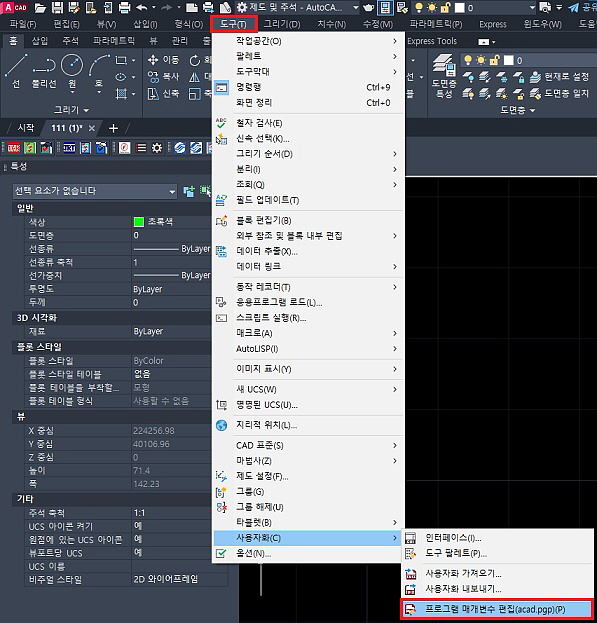Open the selection dropdown '선택 요소가 없습니다'
The height and width of the screenshot is (623, 597).
coord(95,191)
